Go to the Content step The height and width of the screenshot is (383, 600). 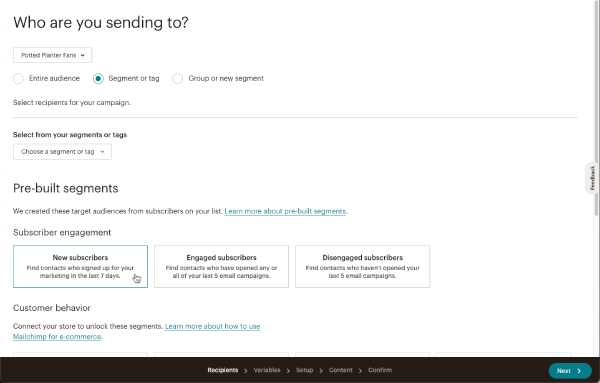(340, 370)
